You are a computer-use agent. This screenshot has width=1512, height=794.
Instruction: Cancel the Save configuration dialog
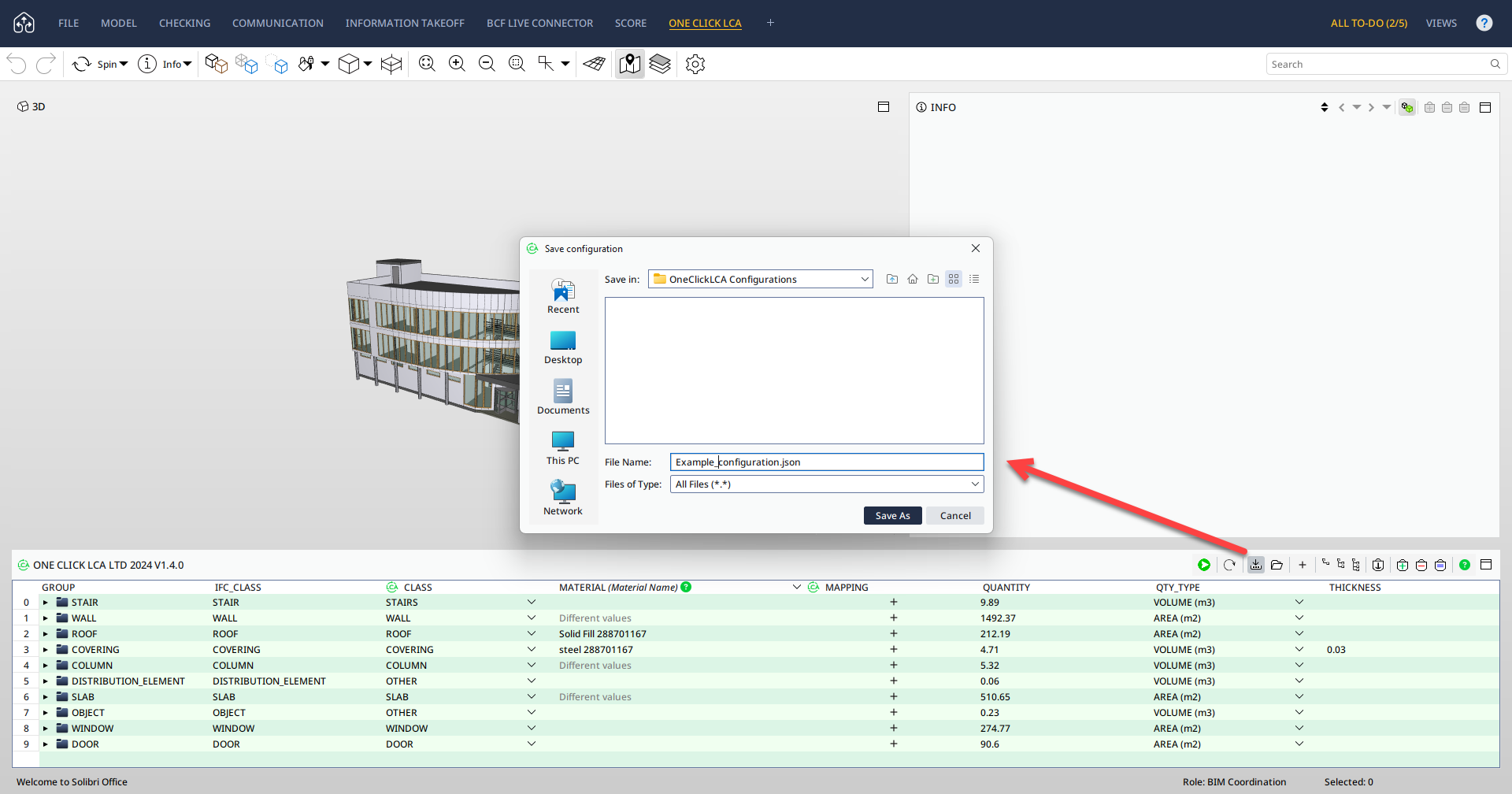pyautogui.click(x=955, y=515)
